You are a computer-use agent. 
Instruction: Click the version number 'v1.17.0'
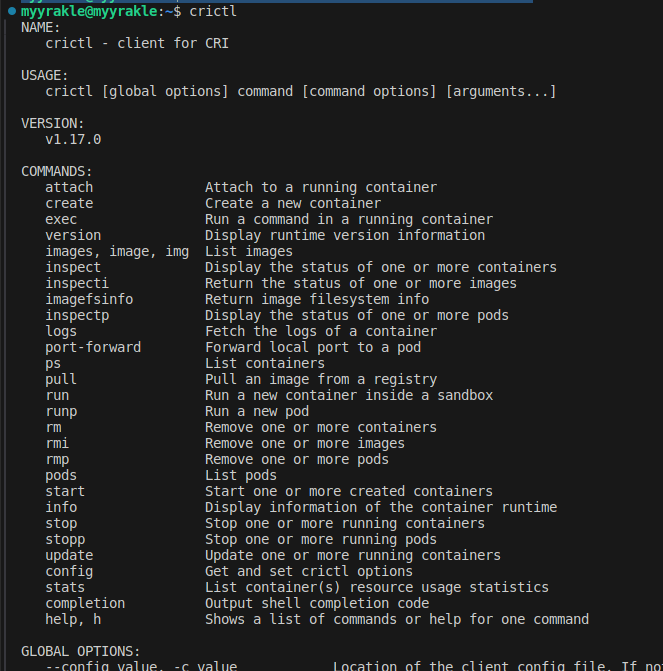[73, 140]
